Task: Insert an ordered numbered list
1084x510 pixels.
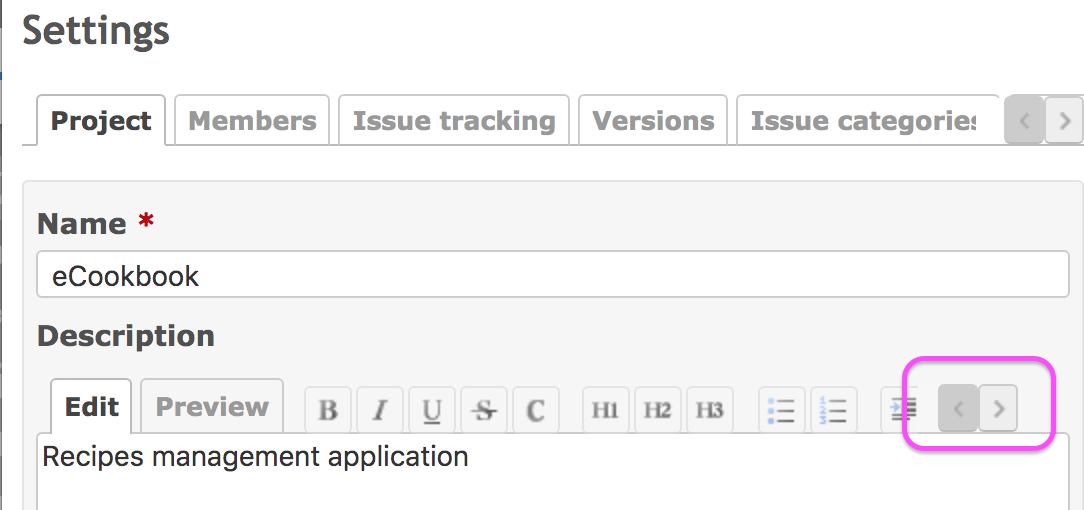Action: [x=833, y=410]
